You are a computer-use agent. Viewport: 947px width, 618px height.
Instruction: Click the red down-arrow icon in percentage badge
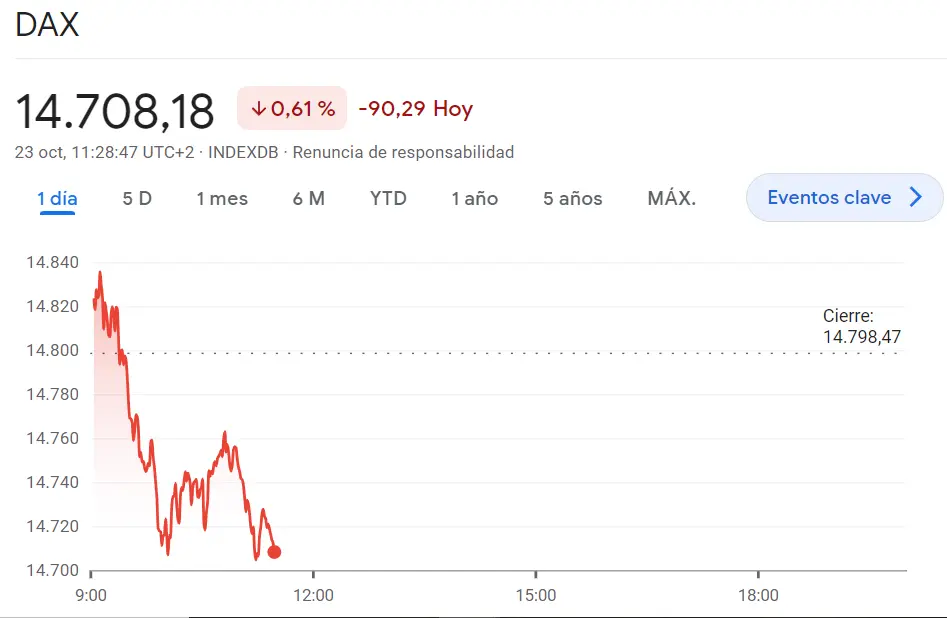point(261,107)
